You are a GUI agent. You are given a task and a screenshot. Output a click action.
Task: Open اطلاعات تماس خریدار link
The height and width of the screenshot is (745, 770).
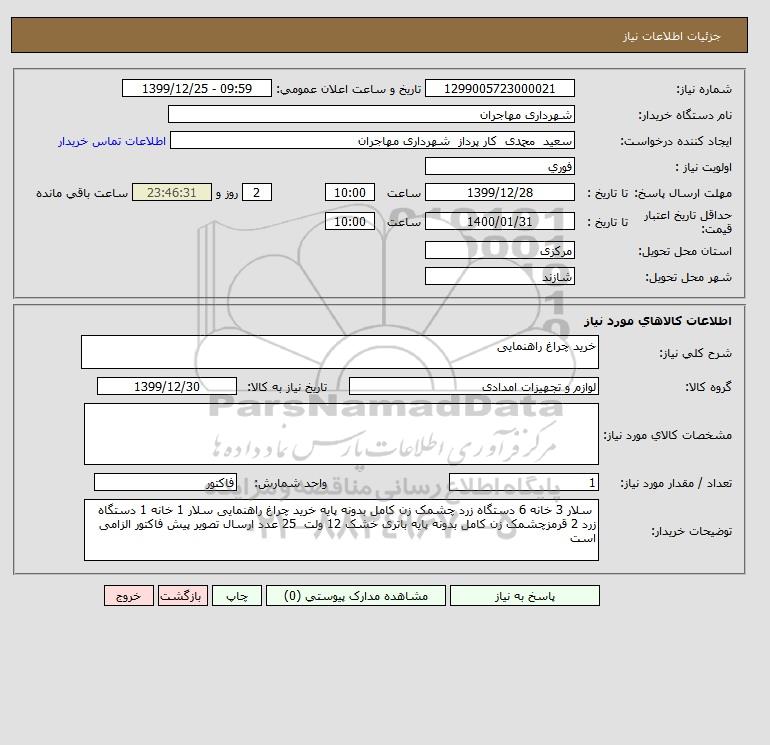pyautogui.click(x=112, y=141)
